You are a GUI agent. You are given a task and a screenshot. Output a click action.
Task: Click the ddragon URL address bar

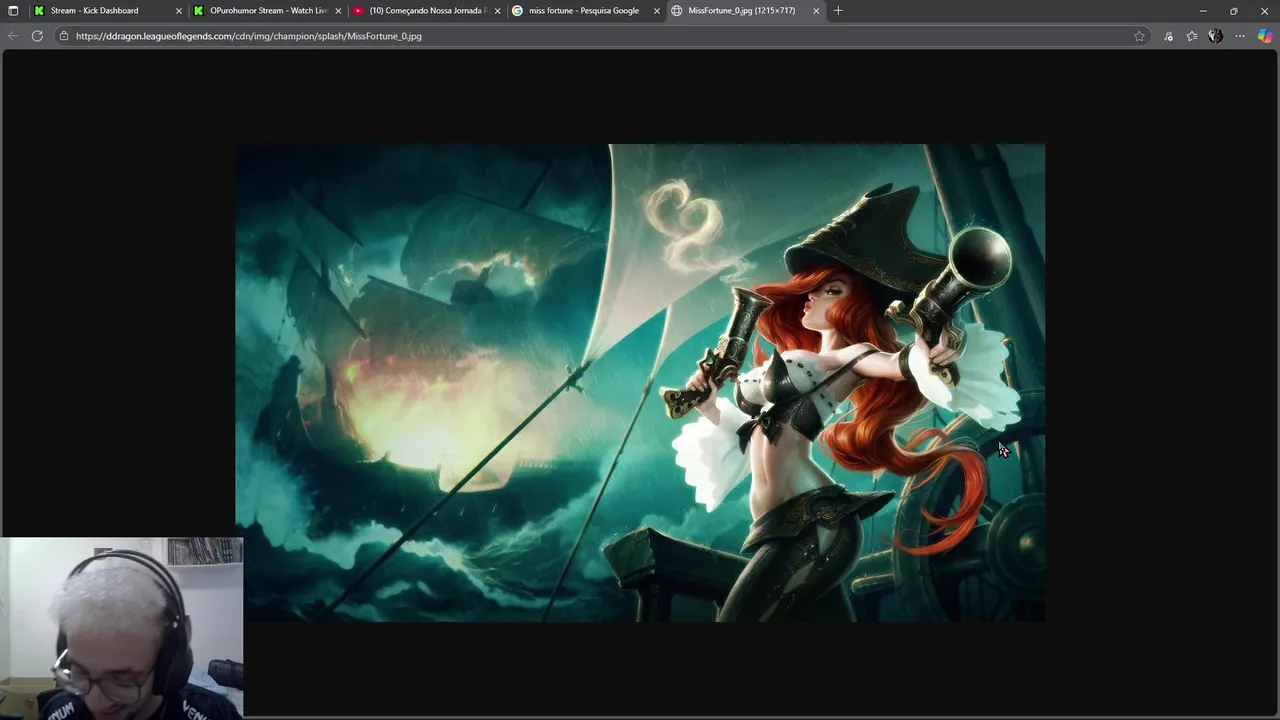(x=600, y=36)
